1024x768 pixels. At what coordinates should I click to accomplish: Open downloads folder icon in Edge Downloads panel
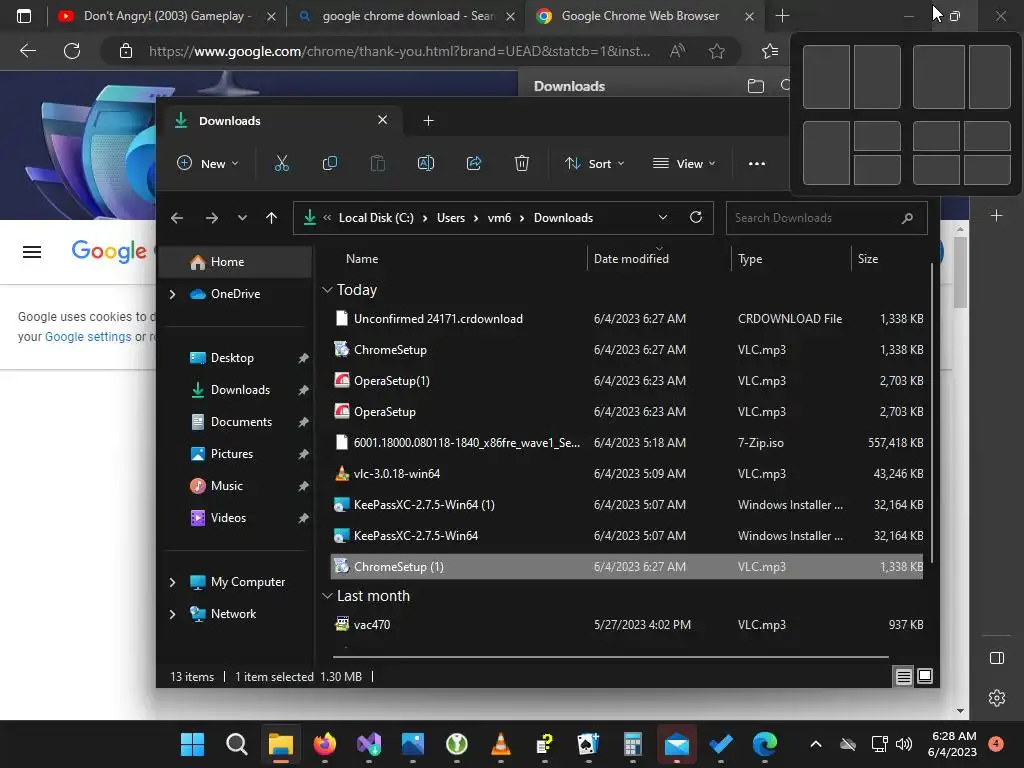click(x=756, y=86)
